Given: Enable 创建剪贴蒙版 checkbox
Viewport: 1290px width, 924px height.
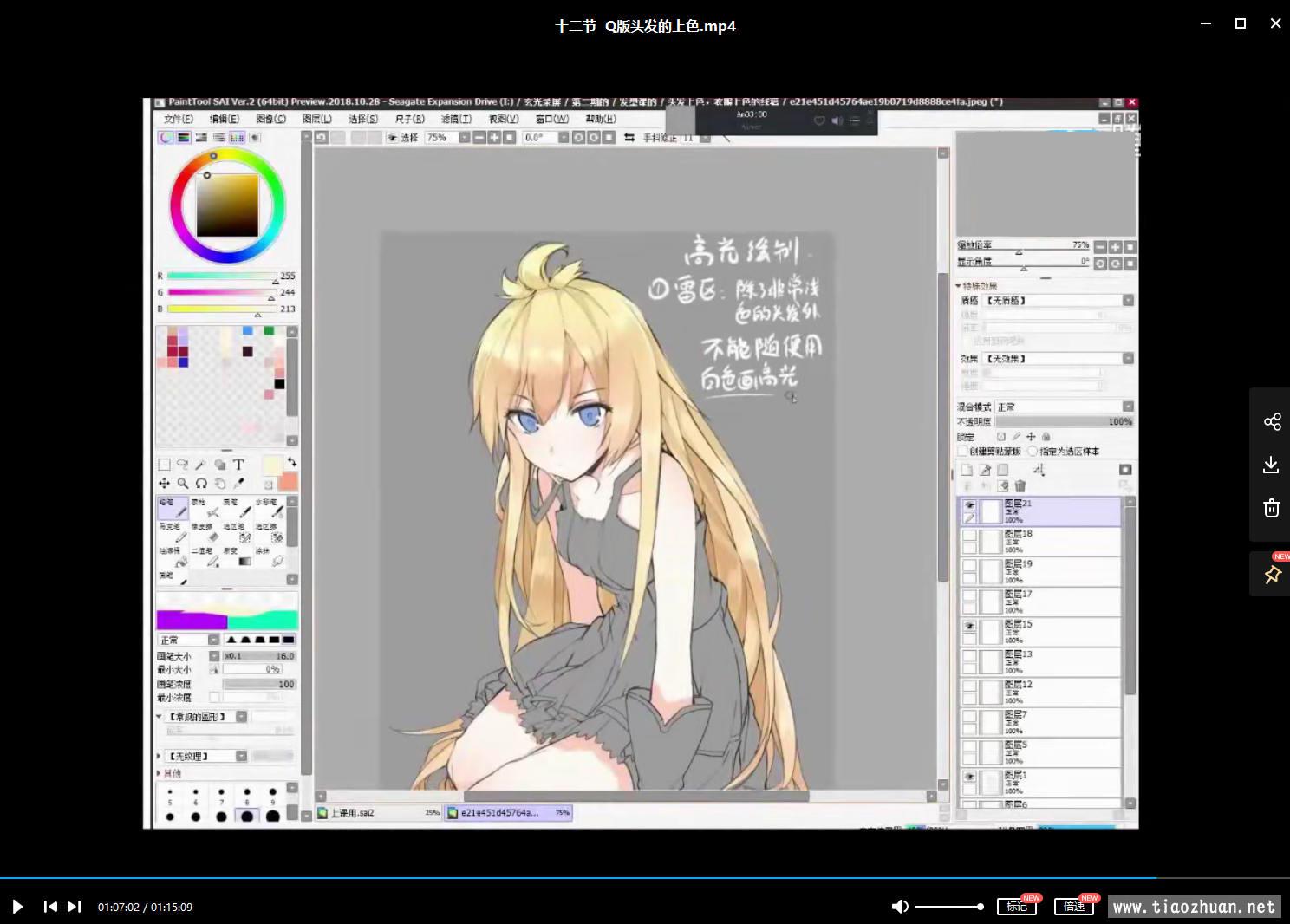Looking at the screenshot, I should [962, 452].
